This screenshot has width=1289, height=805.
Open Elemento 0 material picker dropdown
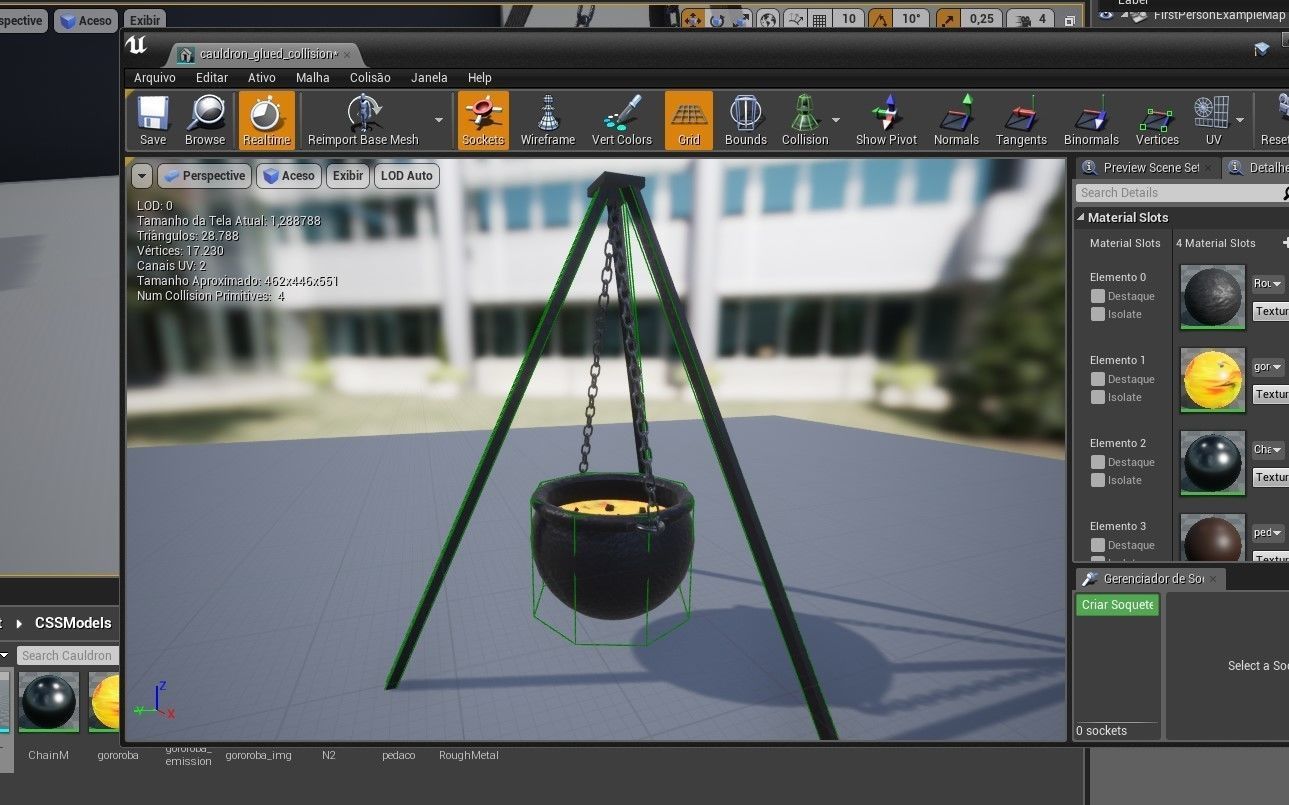(1269, 284)
